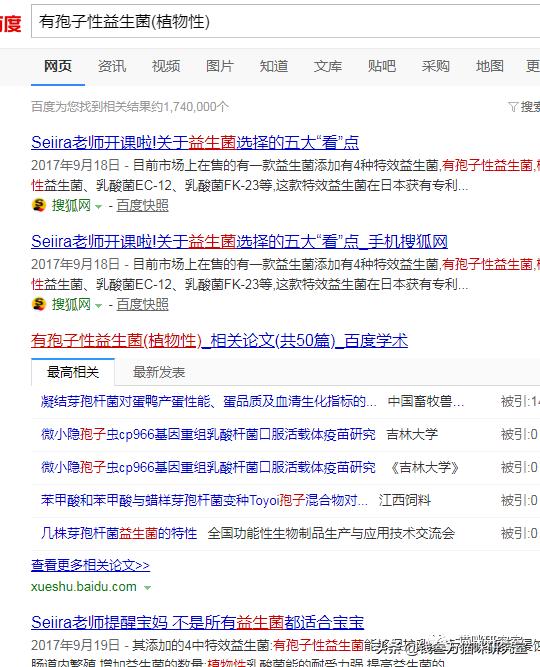
Task: Open paper 几株芽孢杆菌益生菌的特性
Action: point(119,533)
